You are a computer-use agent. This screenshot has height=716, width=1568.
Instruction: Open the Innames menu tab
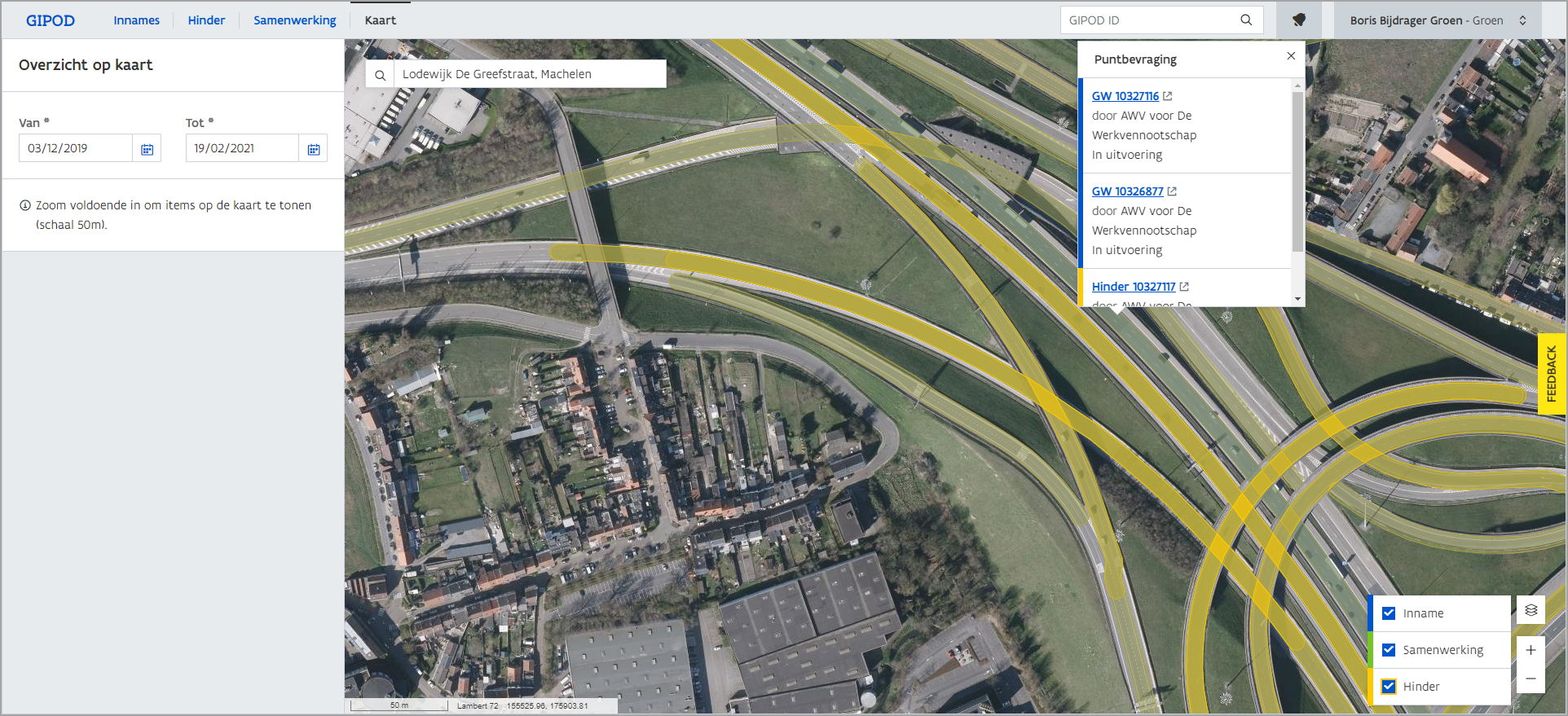coord(136,20)
